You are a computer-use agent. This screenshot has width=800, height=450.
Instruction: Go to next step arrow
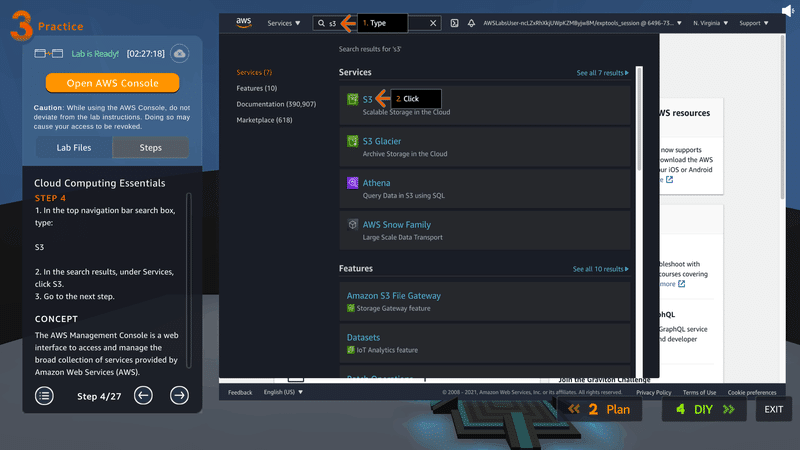(179, 395)
